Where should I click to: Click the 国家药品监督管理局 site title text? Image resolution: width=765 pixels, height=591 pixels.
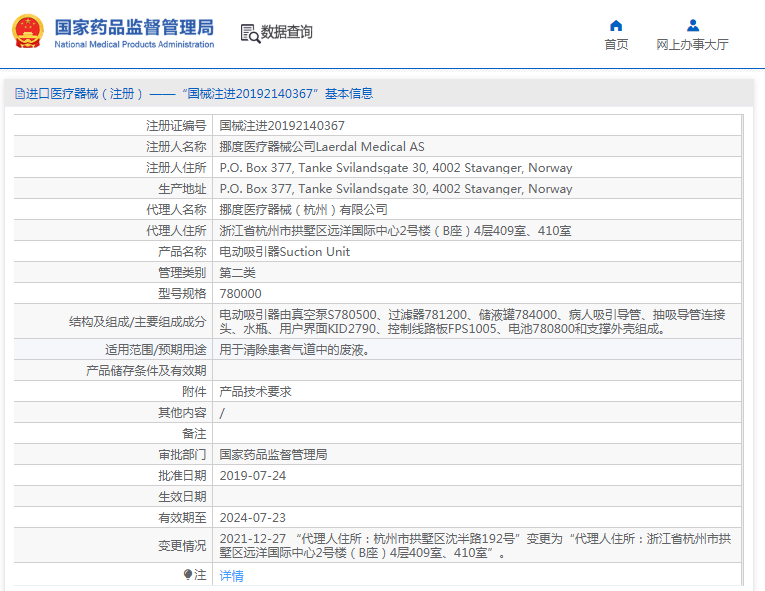133,26
